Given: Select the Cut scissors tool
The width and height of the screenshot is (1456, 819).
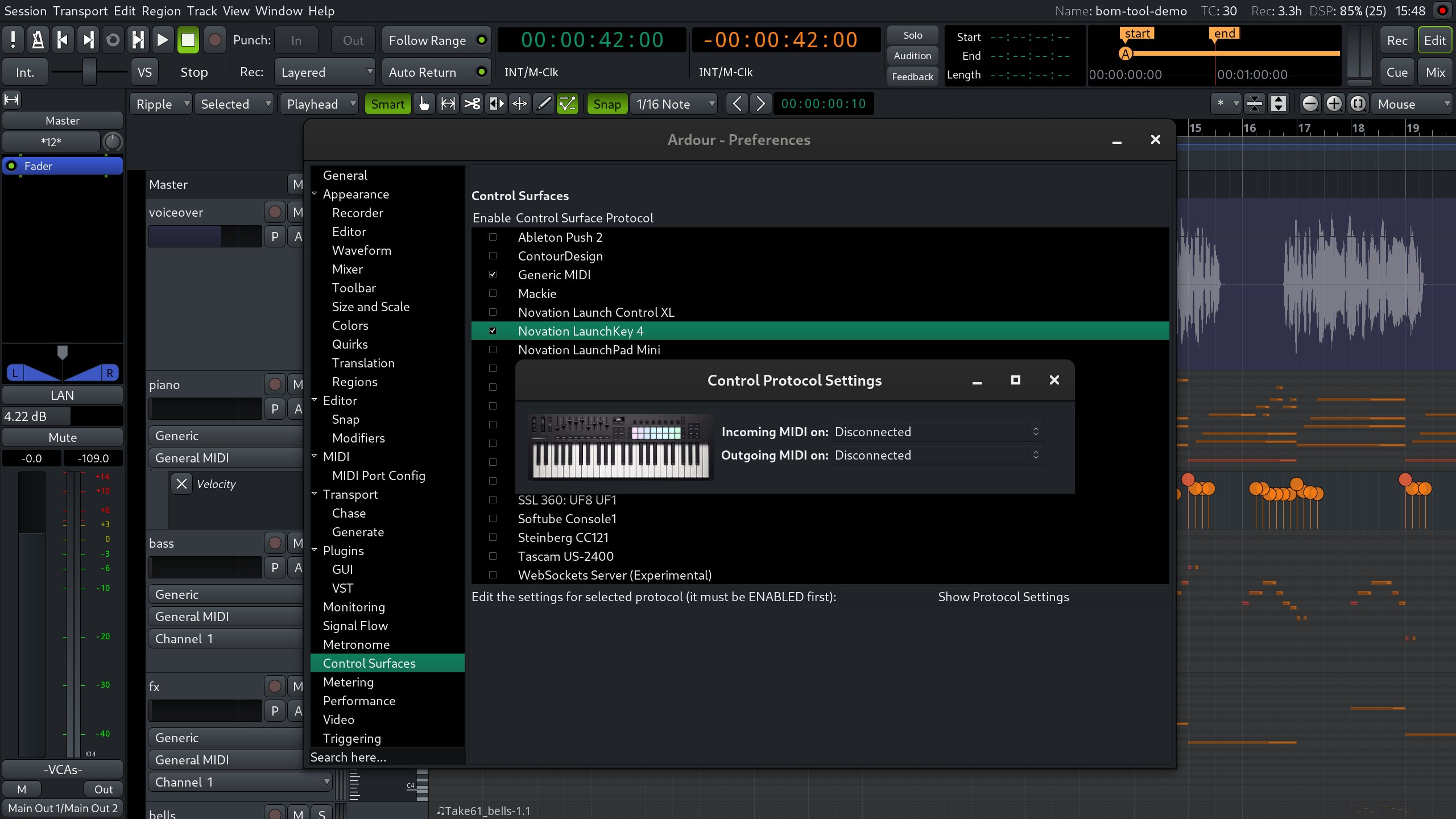Looking at the screenshot, I should (x=472, y=104).
